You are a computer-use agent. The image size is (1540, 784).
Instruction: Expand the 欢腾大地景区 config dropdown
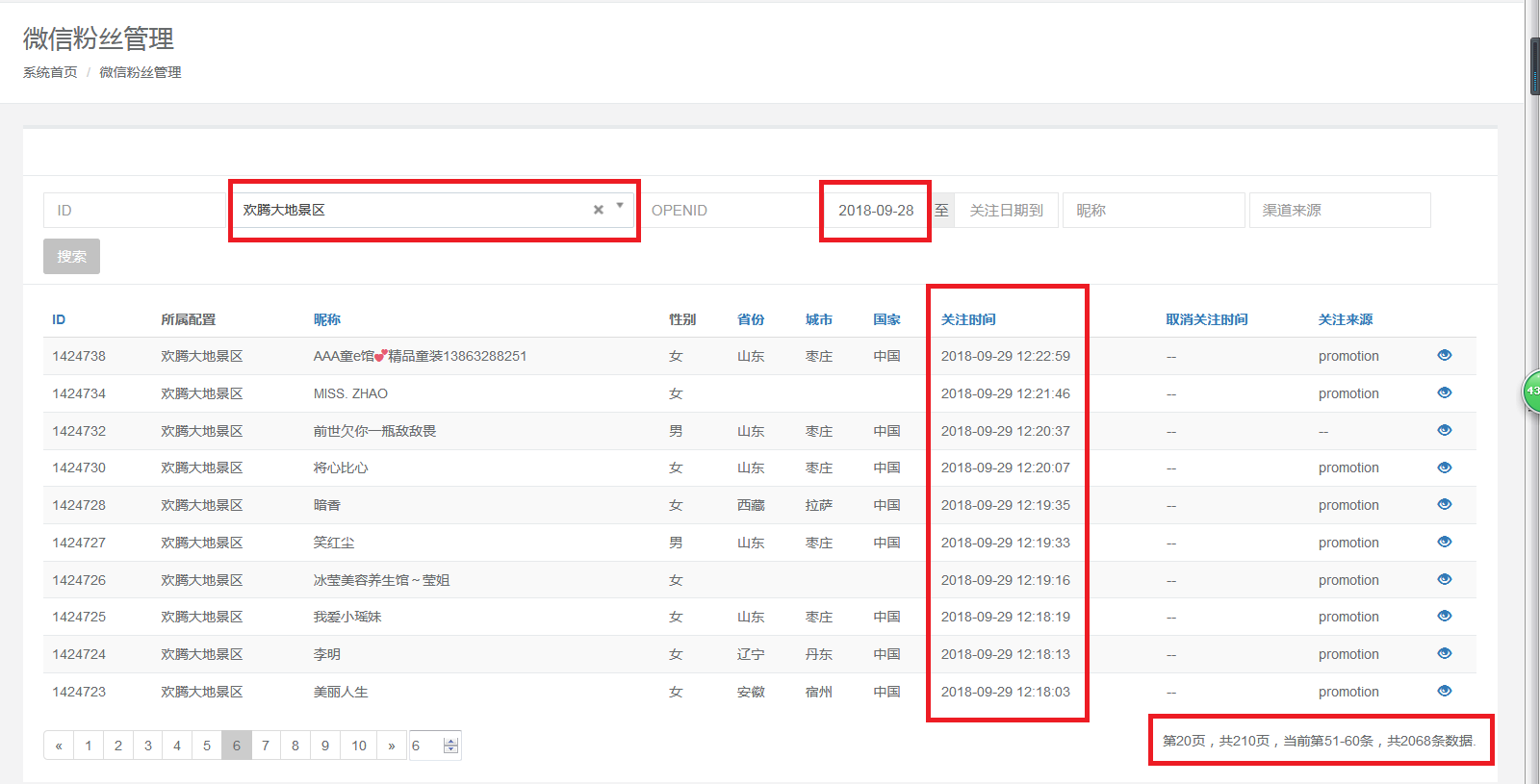coord(620,206)
